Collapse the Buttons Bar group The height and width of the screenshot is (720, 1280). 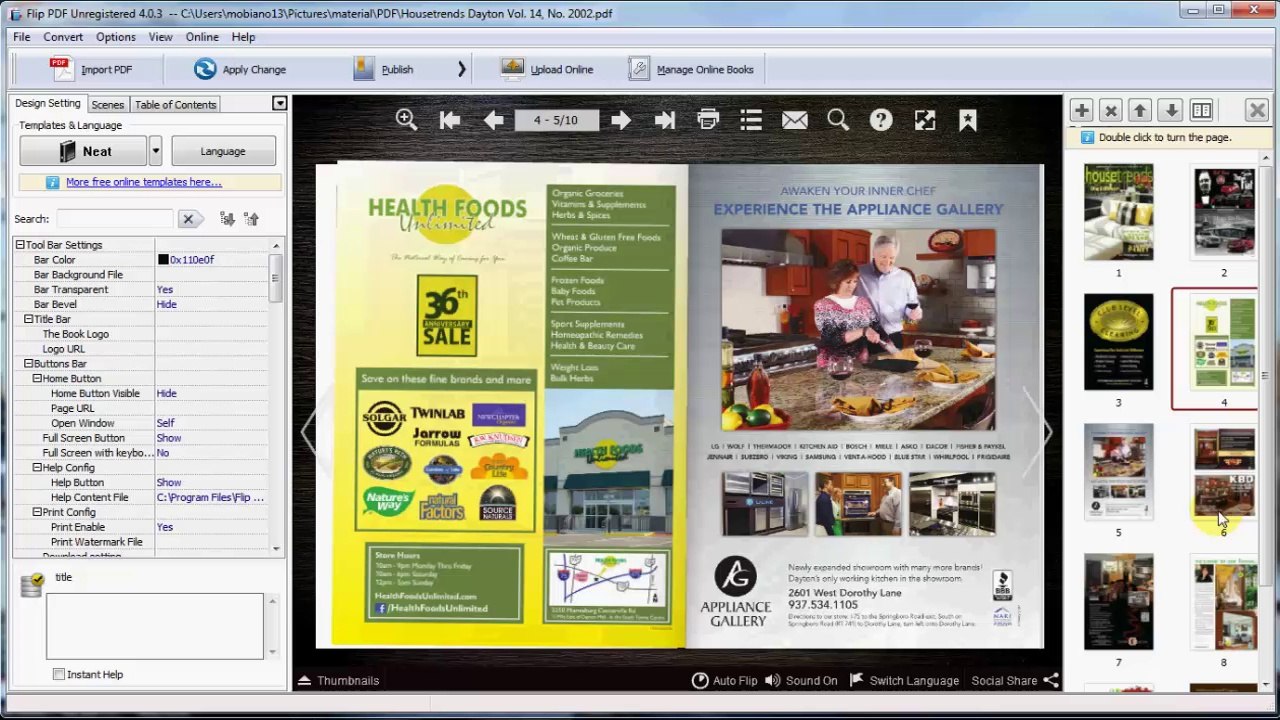28,364
